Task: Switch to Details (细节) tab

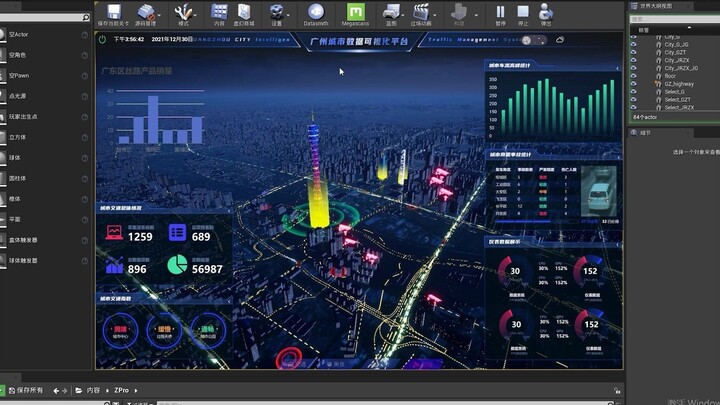Action: 645,133
